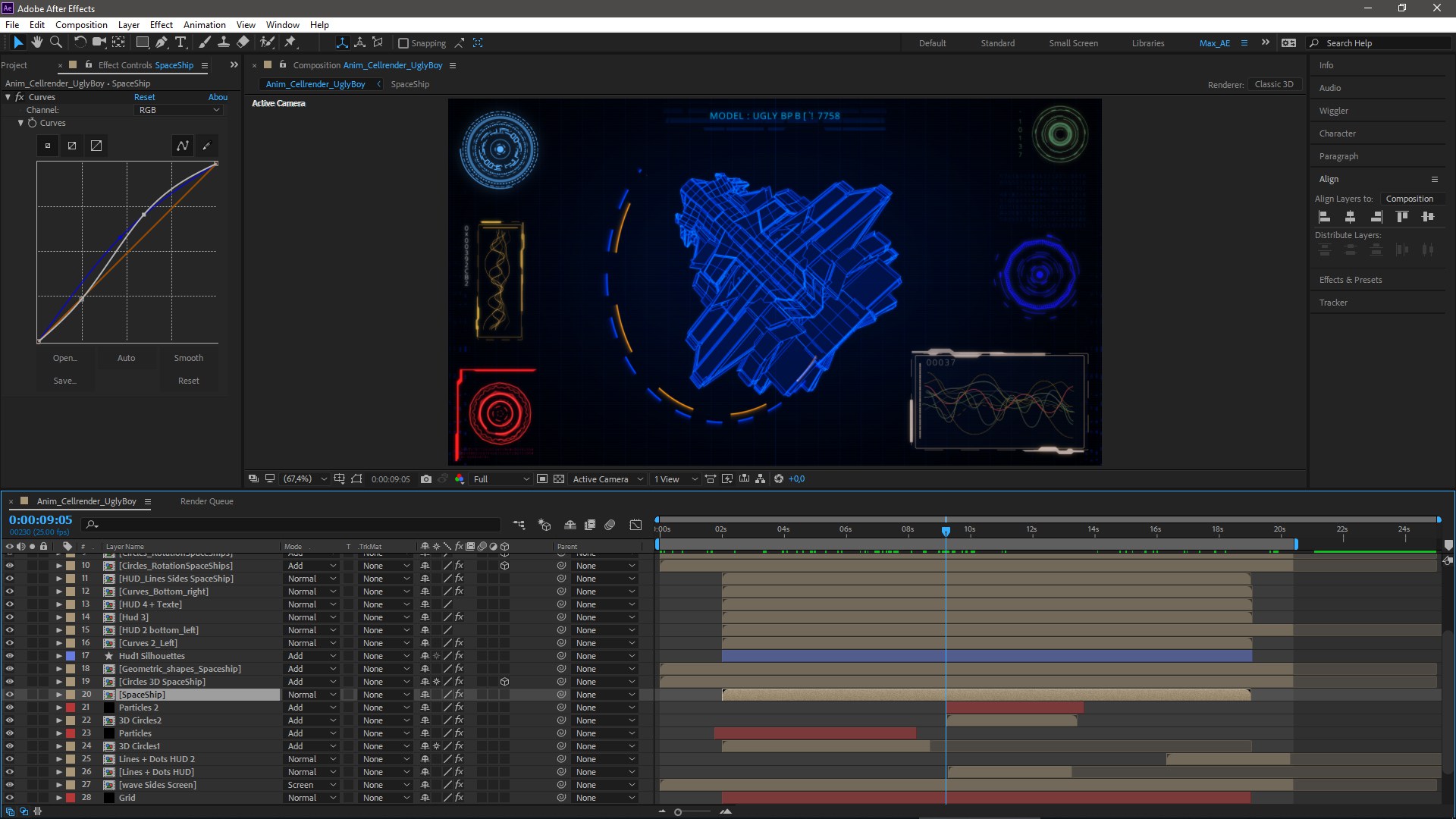Image resolution: width=1456 pixels, height=819 pixels.
Task: Click the Auto button in Curves panel
Action: [126, 357]
